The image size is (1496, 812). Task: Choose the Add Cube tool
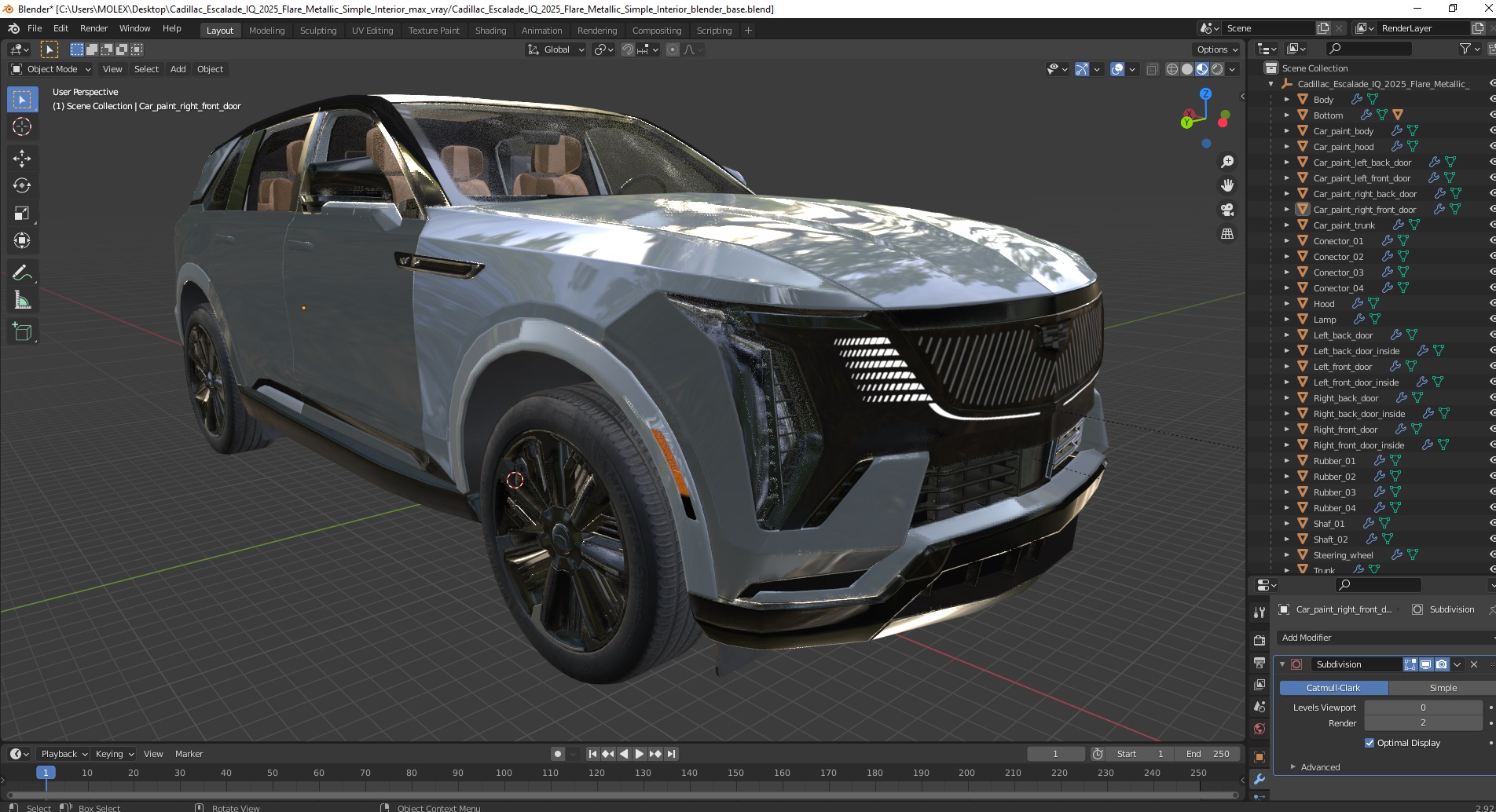click(22, 332)
